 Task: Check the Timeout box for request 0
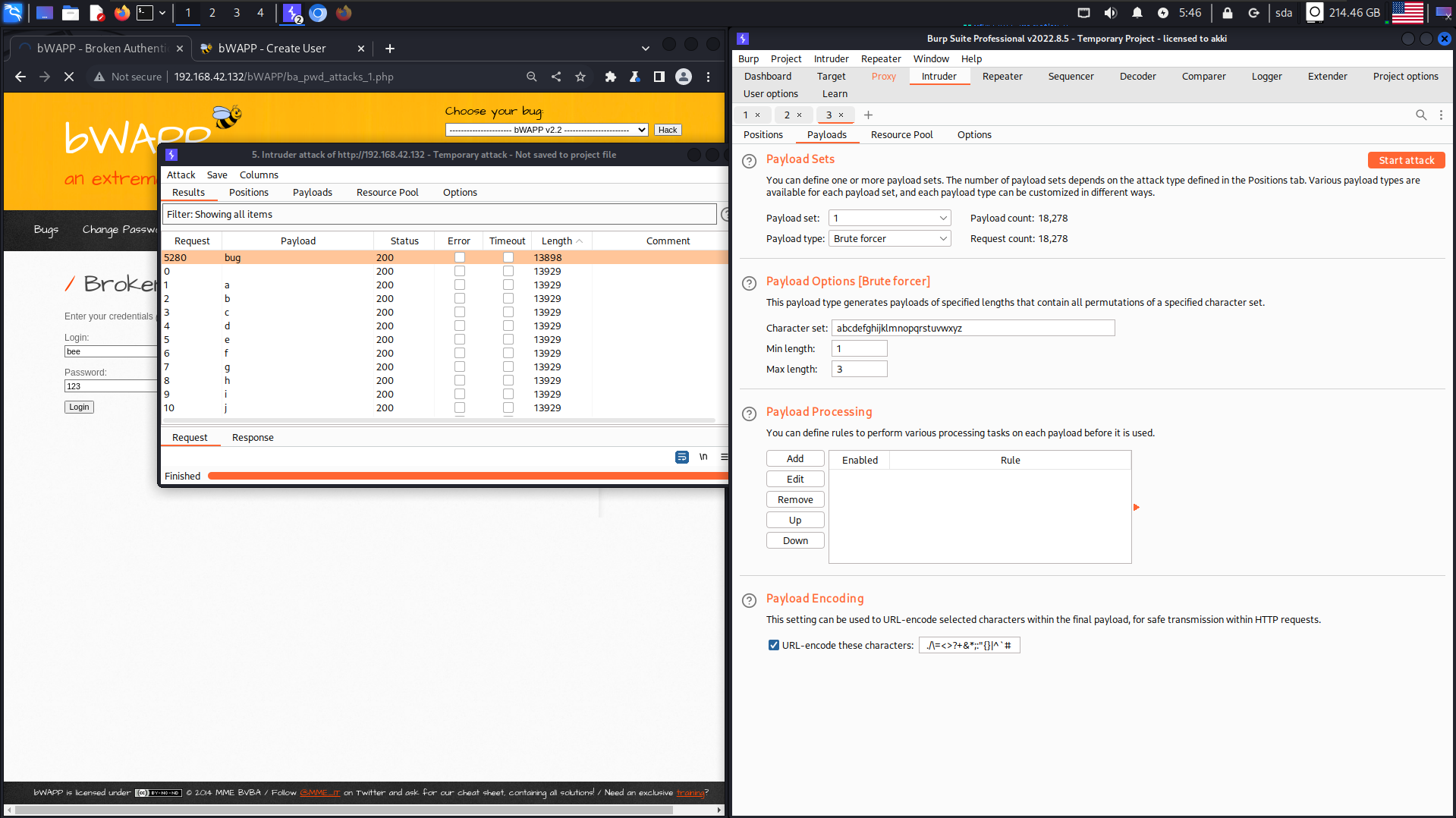point(508,272)
